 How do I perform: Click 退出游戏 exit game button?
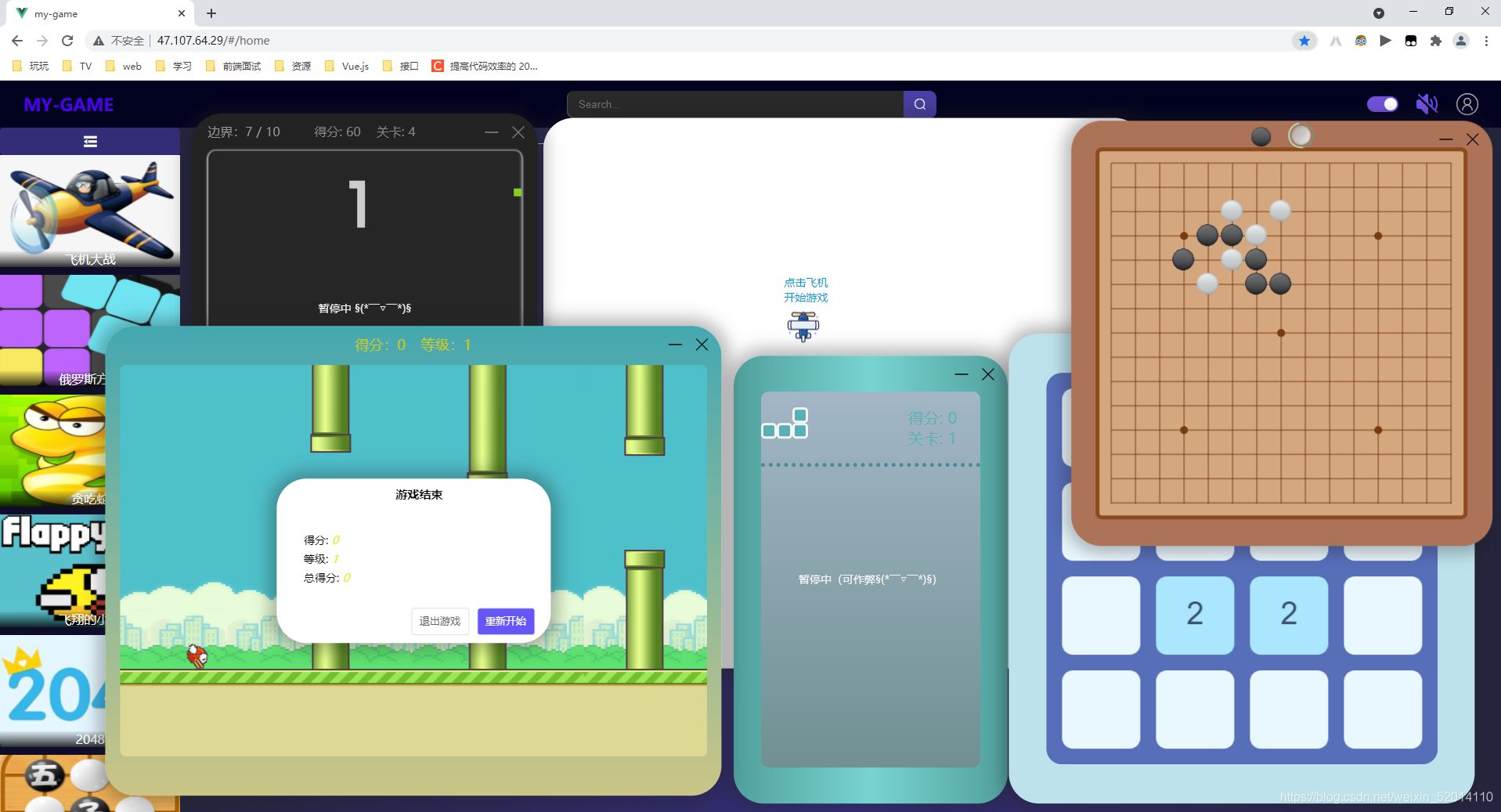point(440,621)
